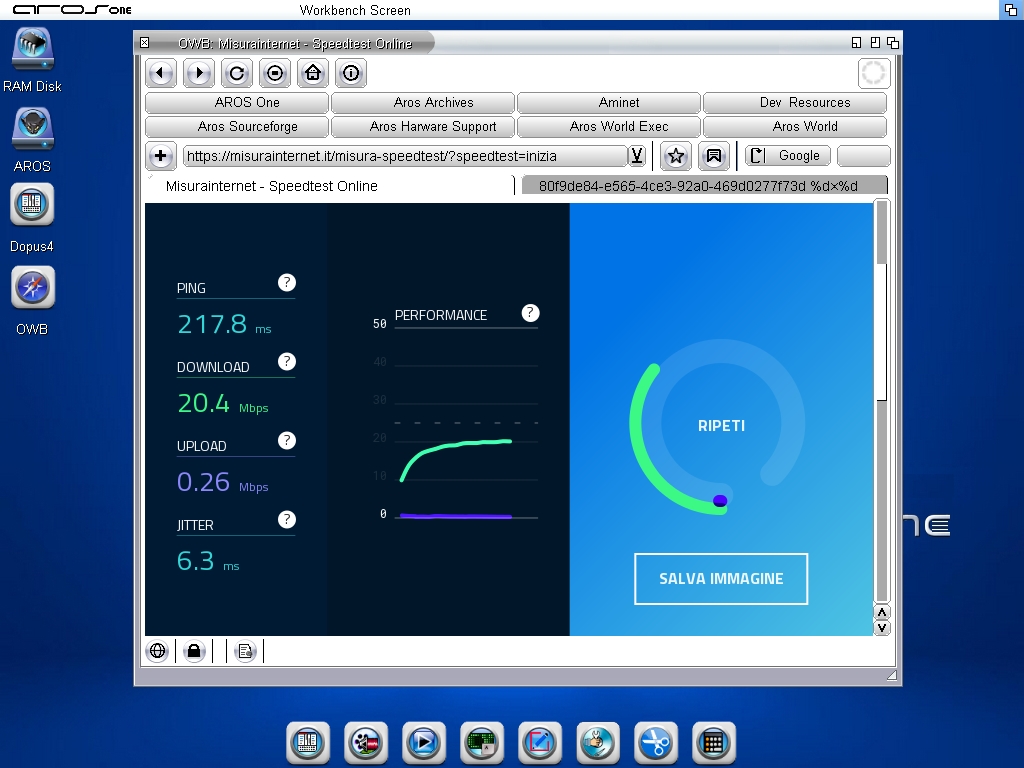Focus the URL address field

coord(405,156)
